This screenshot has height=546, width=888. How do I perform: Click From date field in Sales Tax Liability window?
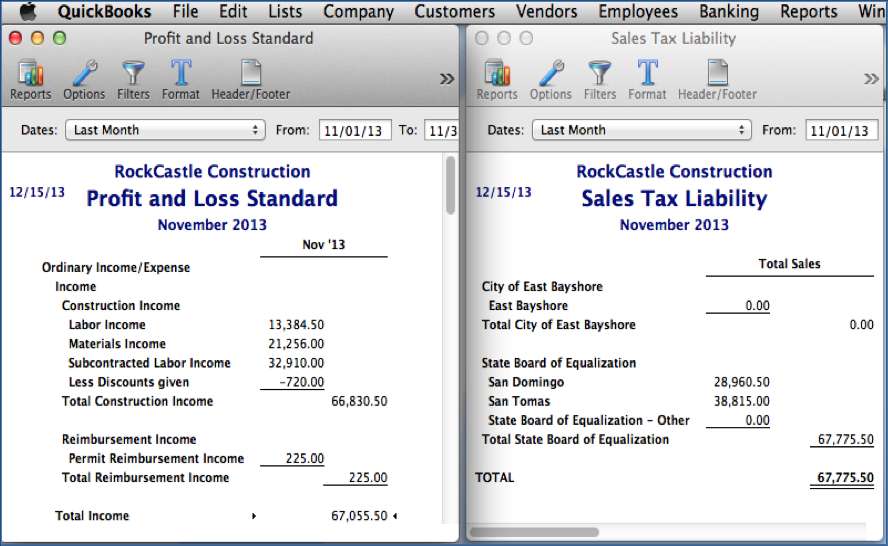point(842,130)
